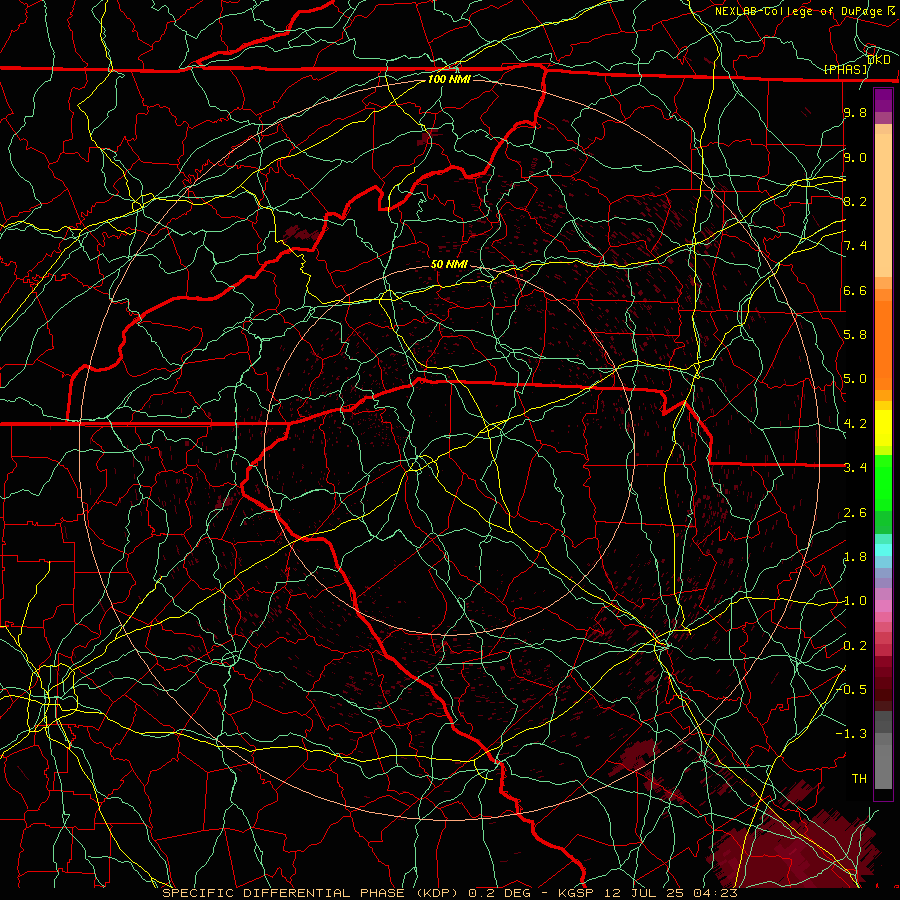Click the "KGSP" radar station identifier

[x=576, y=893]
